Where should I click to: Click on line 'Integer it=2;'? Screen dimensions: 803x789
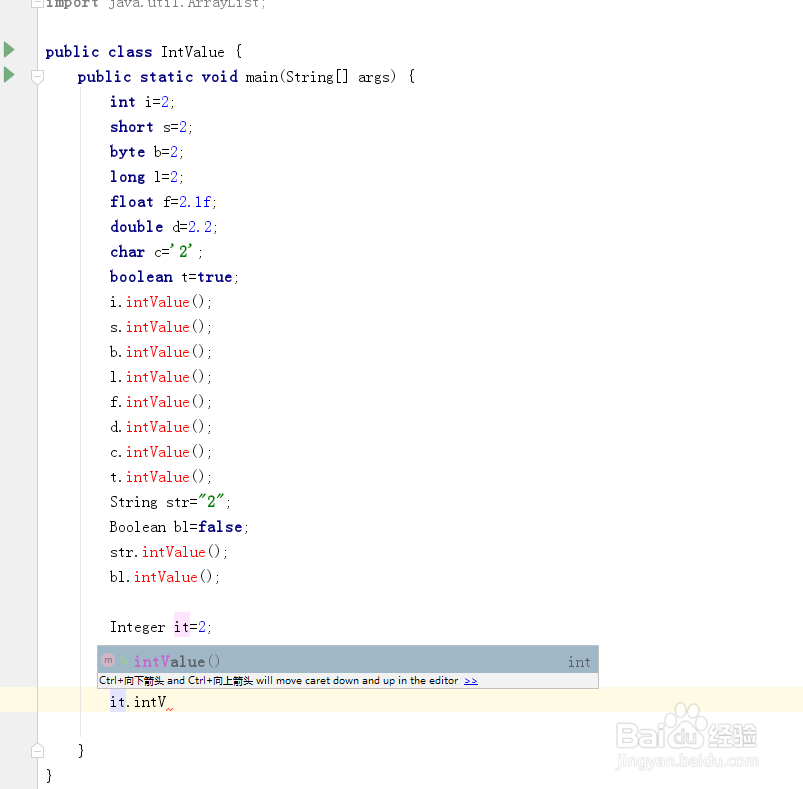[160, 627]
